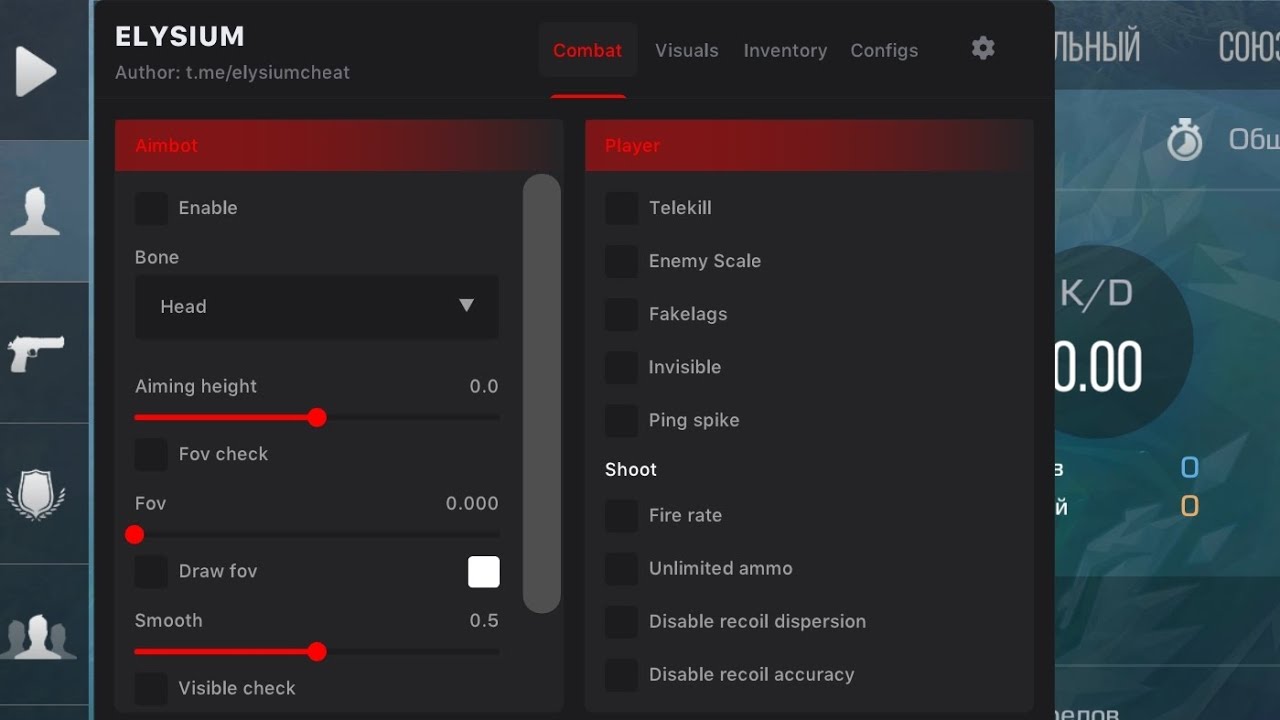Click the play arrow icon in sidebar

[36, 72]
